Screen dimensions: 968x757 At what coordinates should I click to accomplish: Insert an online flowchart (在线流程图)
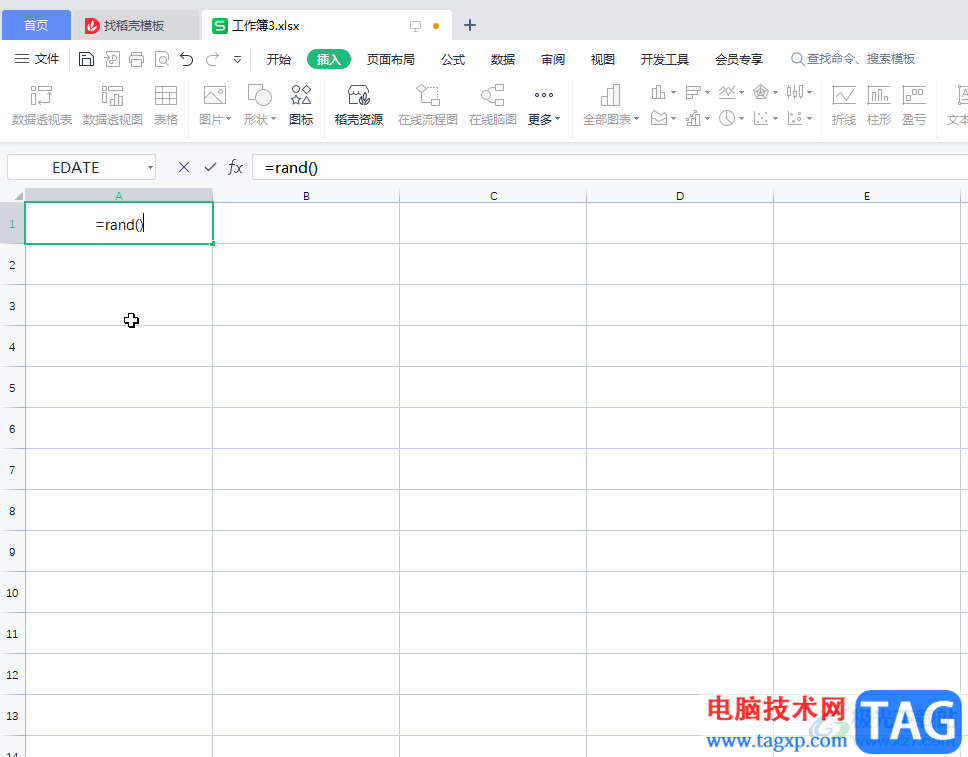428,105
